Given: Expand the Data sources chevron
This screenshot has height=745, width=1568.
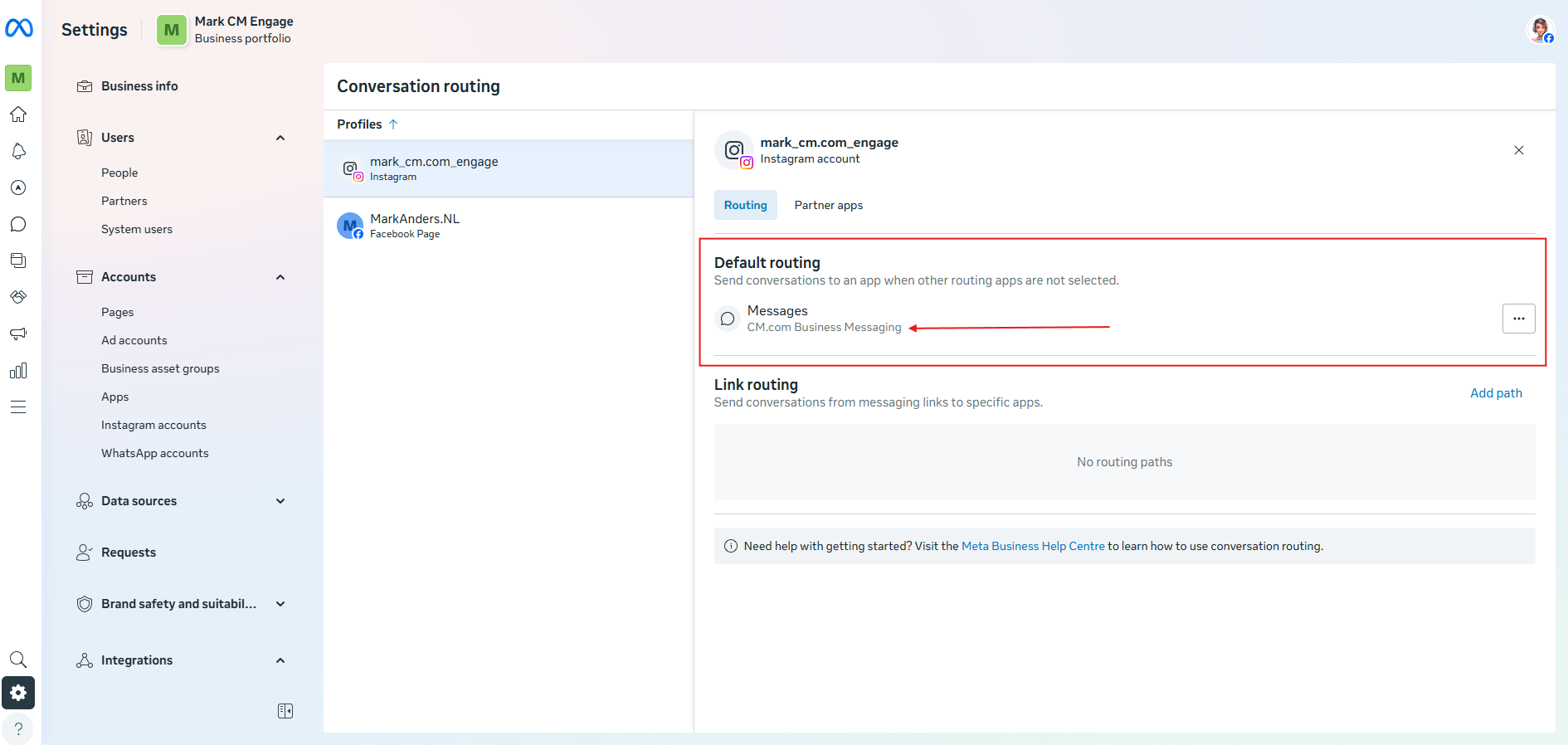Looking at the screenshot, I should click(x=280, y=501).
